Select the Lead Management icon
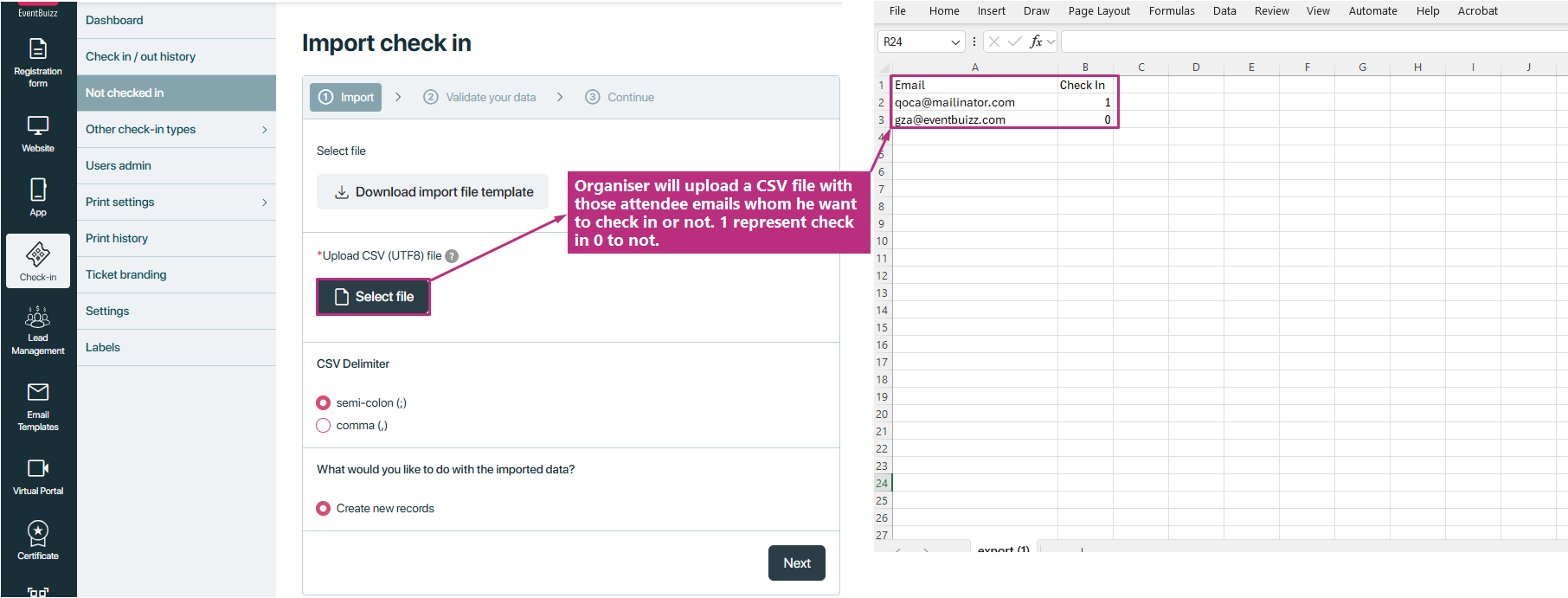This screenshot has width=1568, height=598. tap(38, 318)
